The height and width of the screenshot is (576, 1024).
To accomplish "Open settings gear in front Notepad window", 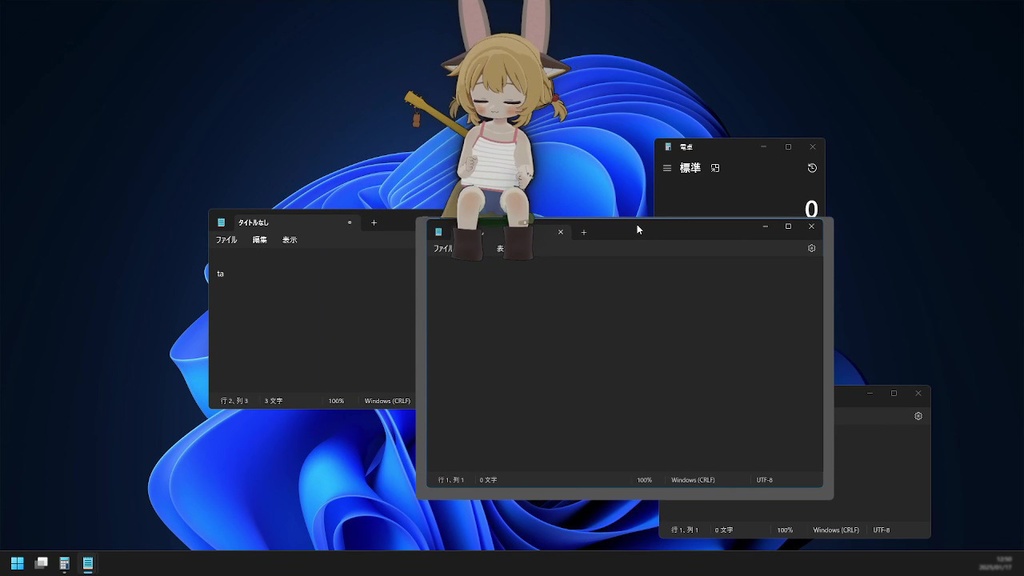I will (811, 248).
